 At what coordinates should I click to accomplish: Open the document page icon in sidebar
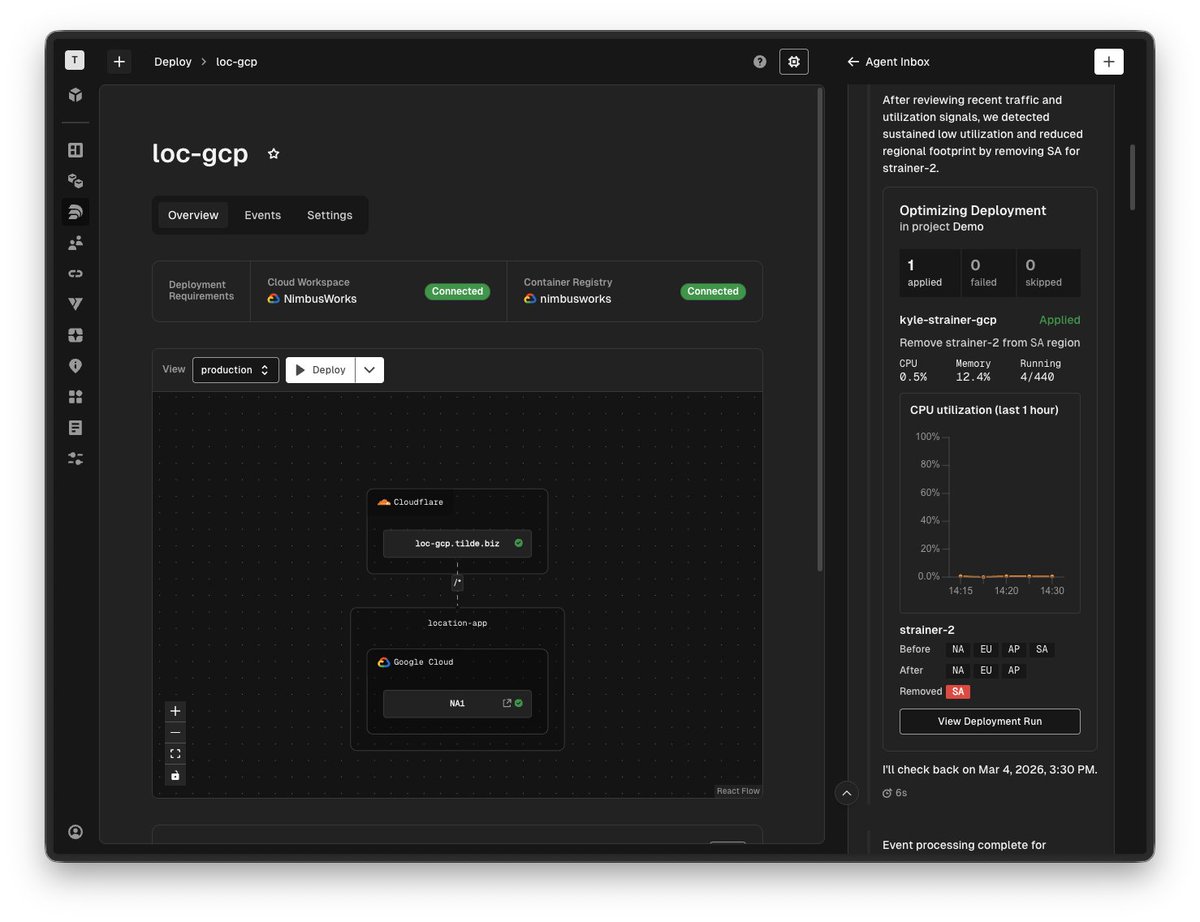[x=75, y=428]
